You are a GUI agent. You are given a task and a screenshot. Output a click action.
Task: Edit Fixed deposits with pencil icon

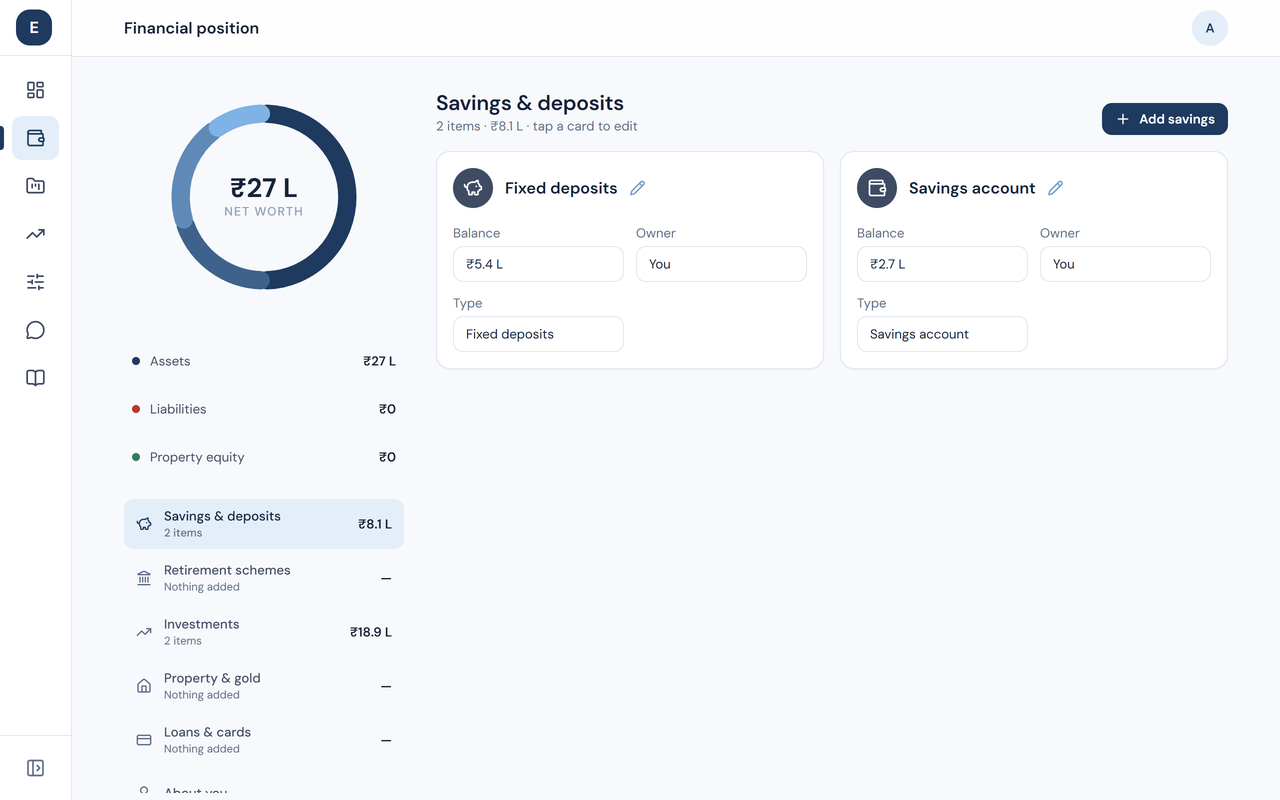(638, 188)
